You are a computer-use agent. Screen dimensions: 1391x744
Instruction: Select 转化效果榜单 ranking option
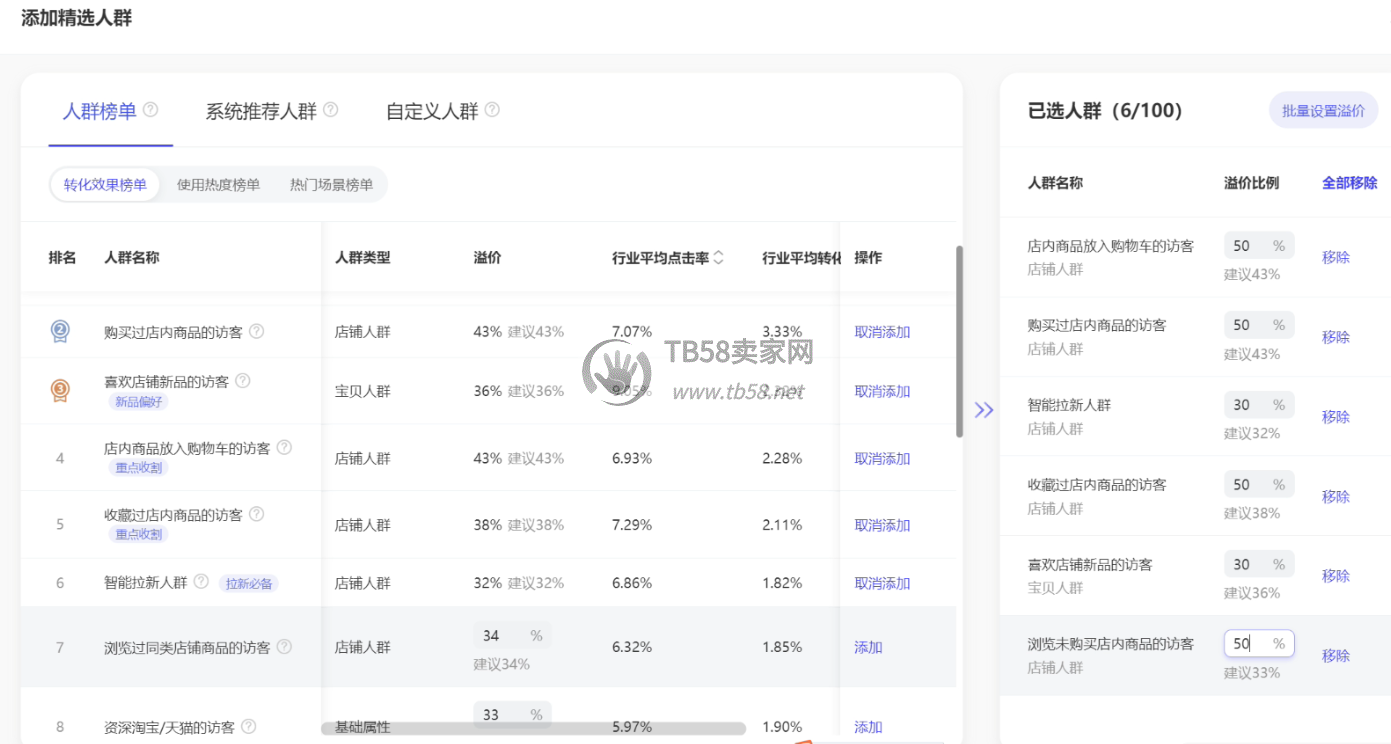coord(105,185)
